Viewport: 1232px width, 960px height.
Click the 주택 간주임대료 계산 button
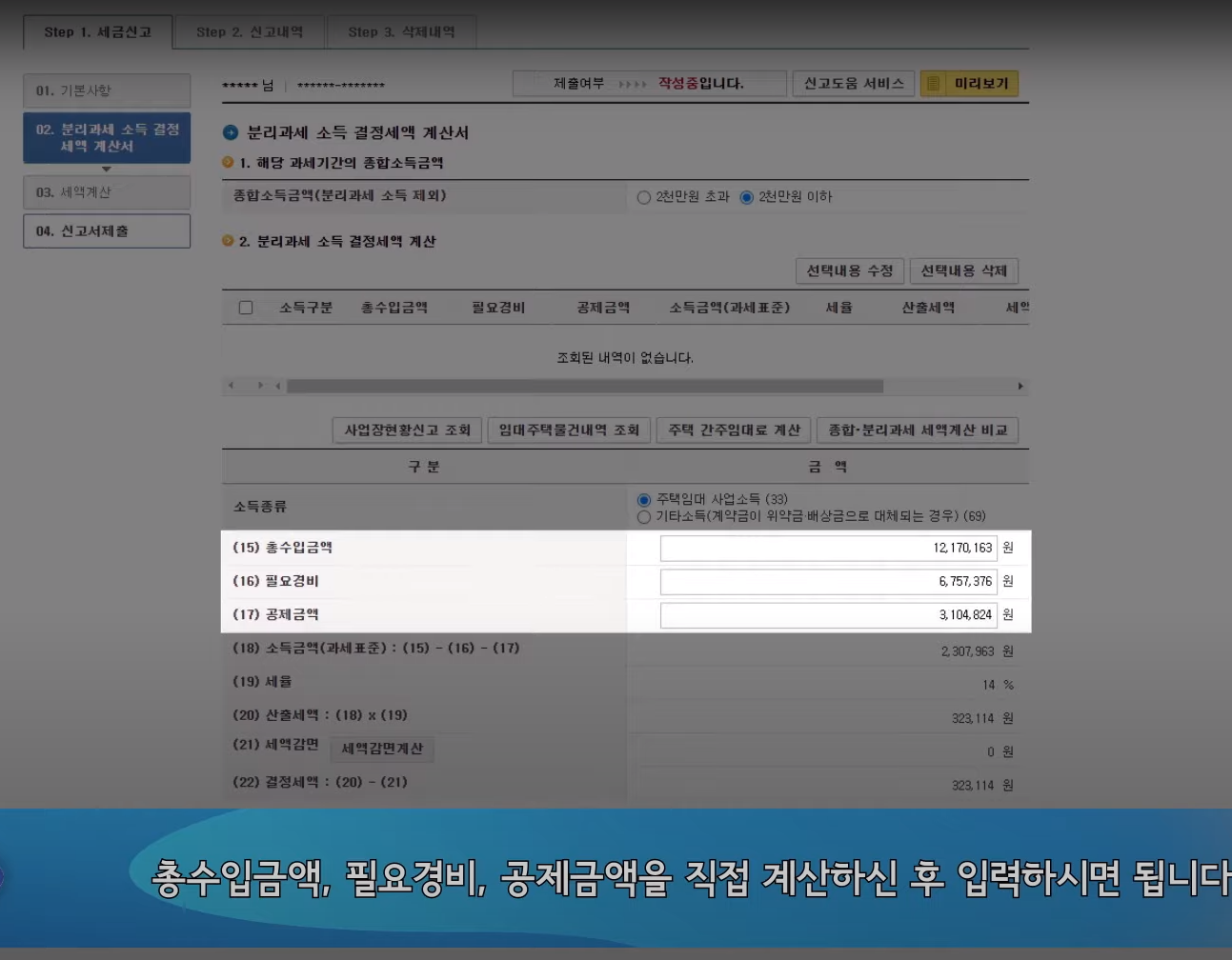734,430
